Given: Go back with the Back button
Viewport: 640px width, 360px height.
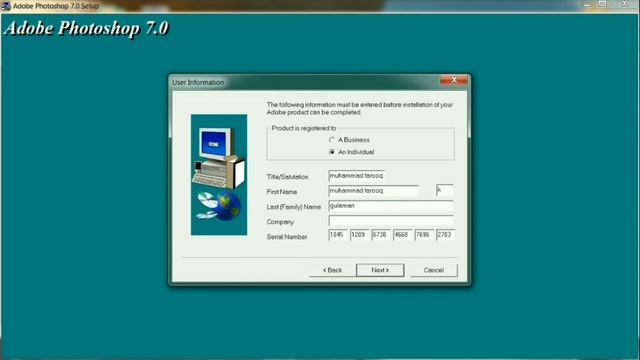Looking at the screenshot, I should tap(332, 270).
